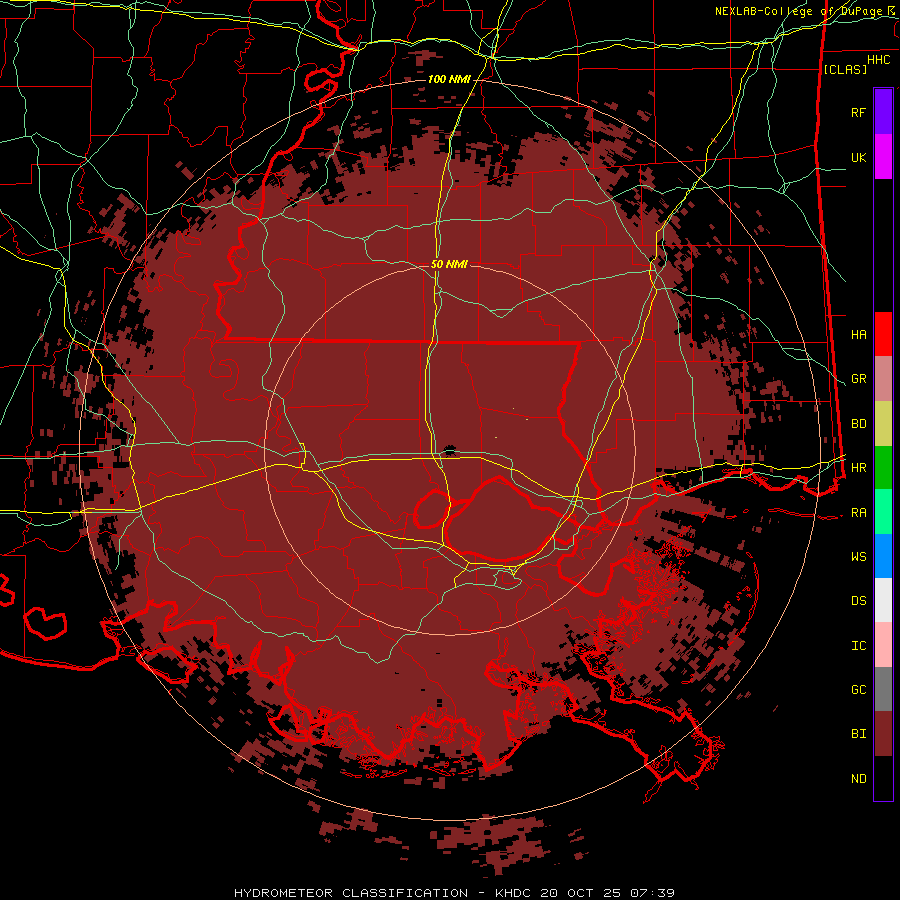Click the BD legend label

859,424
